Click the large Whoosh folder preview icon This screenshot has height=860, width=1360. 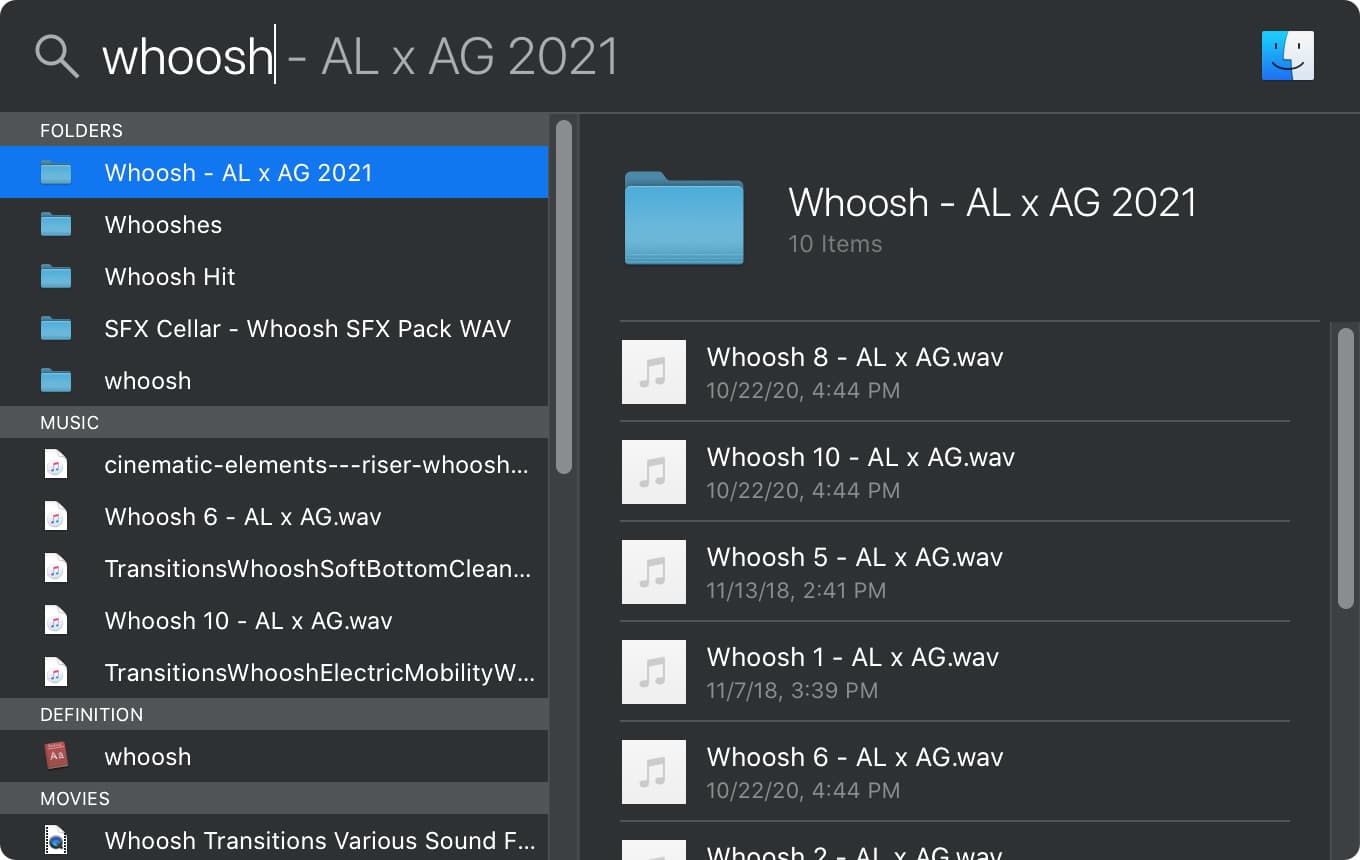(683, 218)
